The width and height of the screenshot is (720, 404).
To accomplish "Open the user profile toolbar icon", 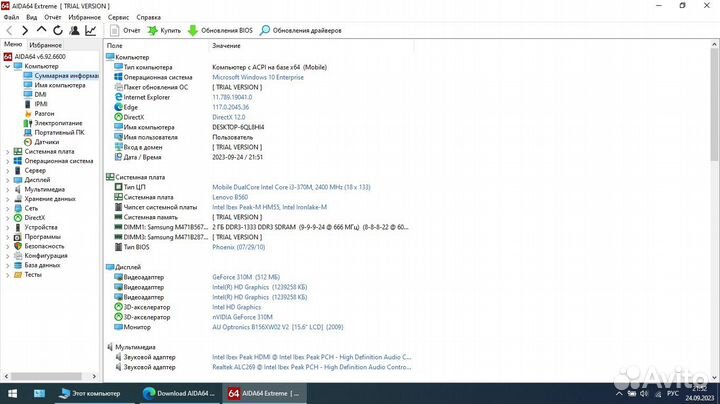I will pyautogui.click(x=74, y=31).
